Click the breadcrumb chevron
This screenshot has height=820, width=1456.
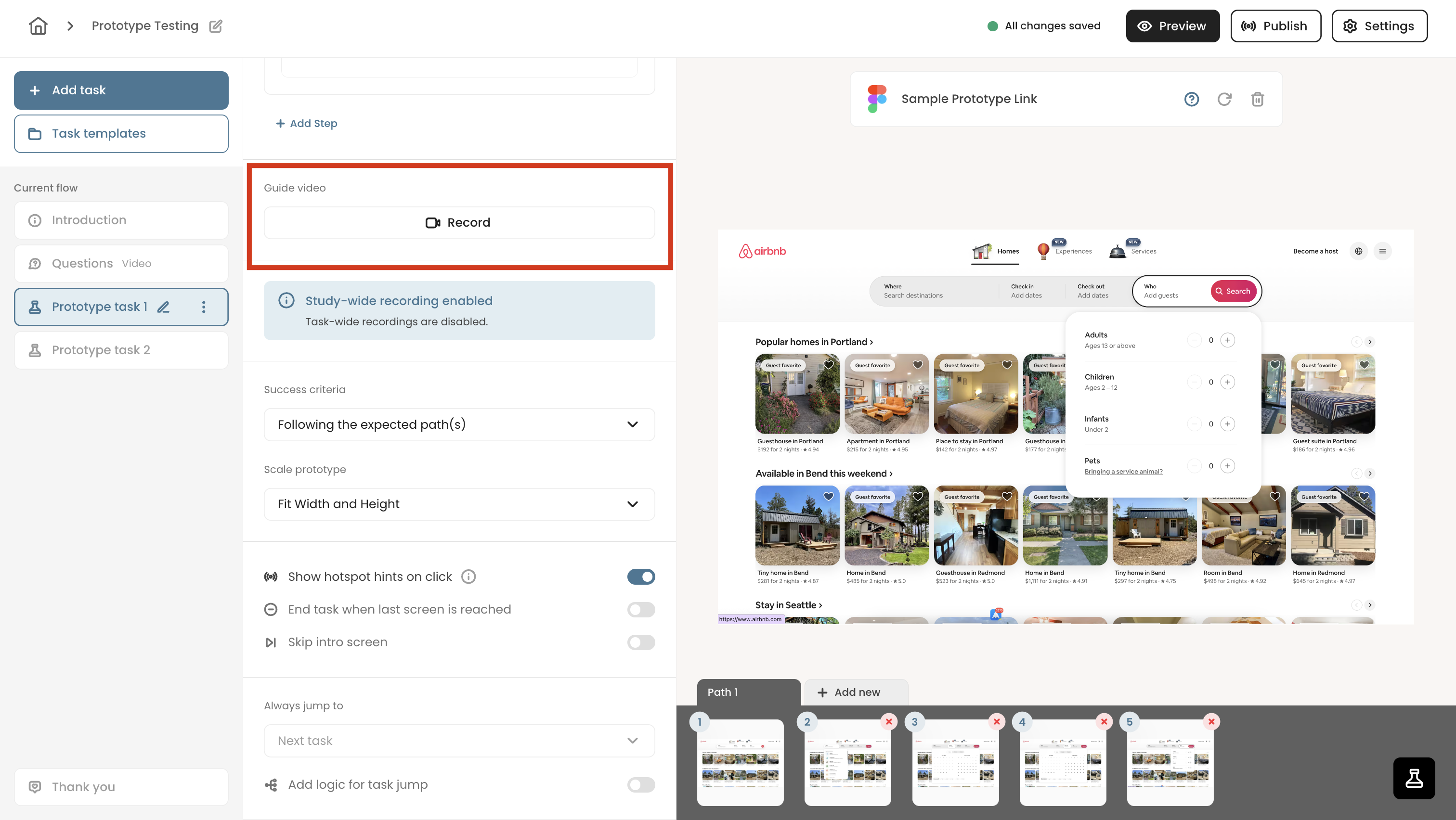click(x=70, y=26)
